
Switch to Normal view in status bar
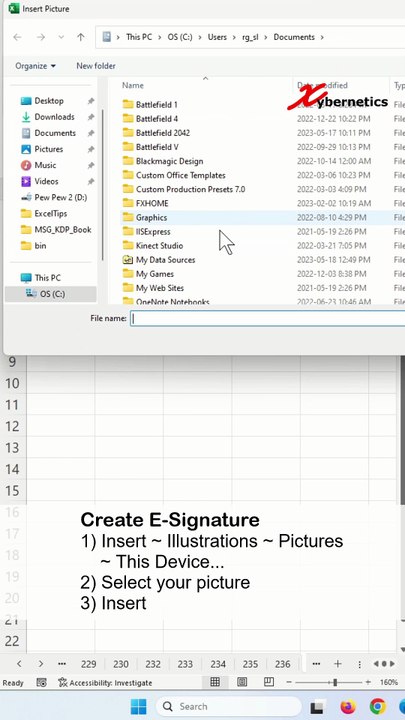click(x=215, y=682)
